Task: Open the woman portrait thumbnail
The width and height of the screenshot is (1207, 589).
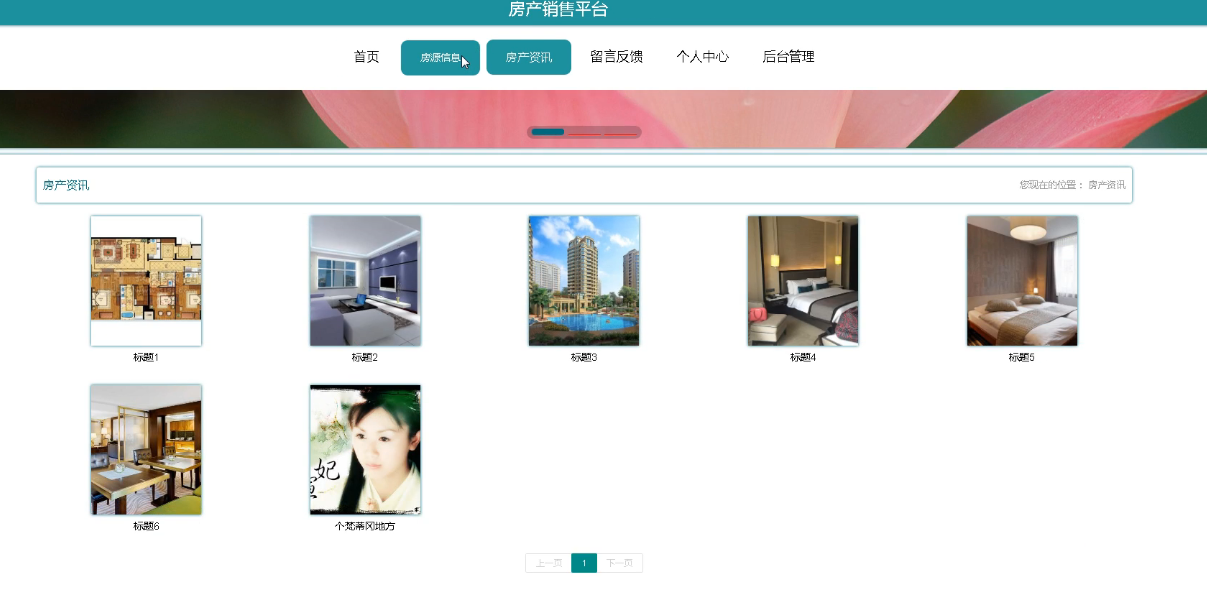Action: [x=365, y=450]
